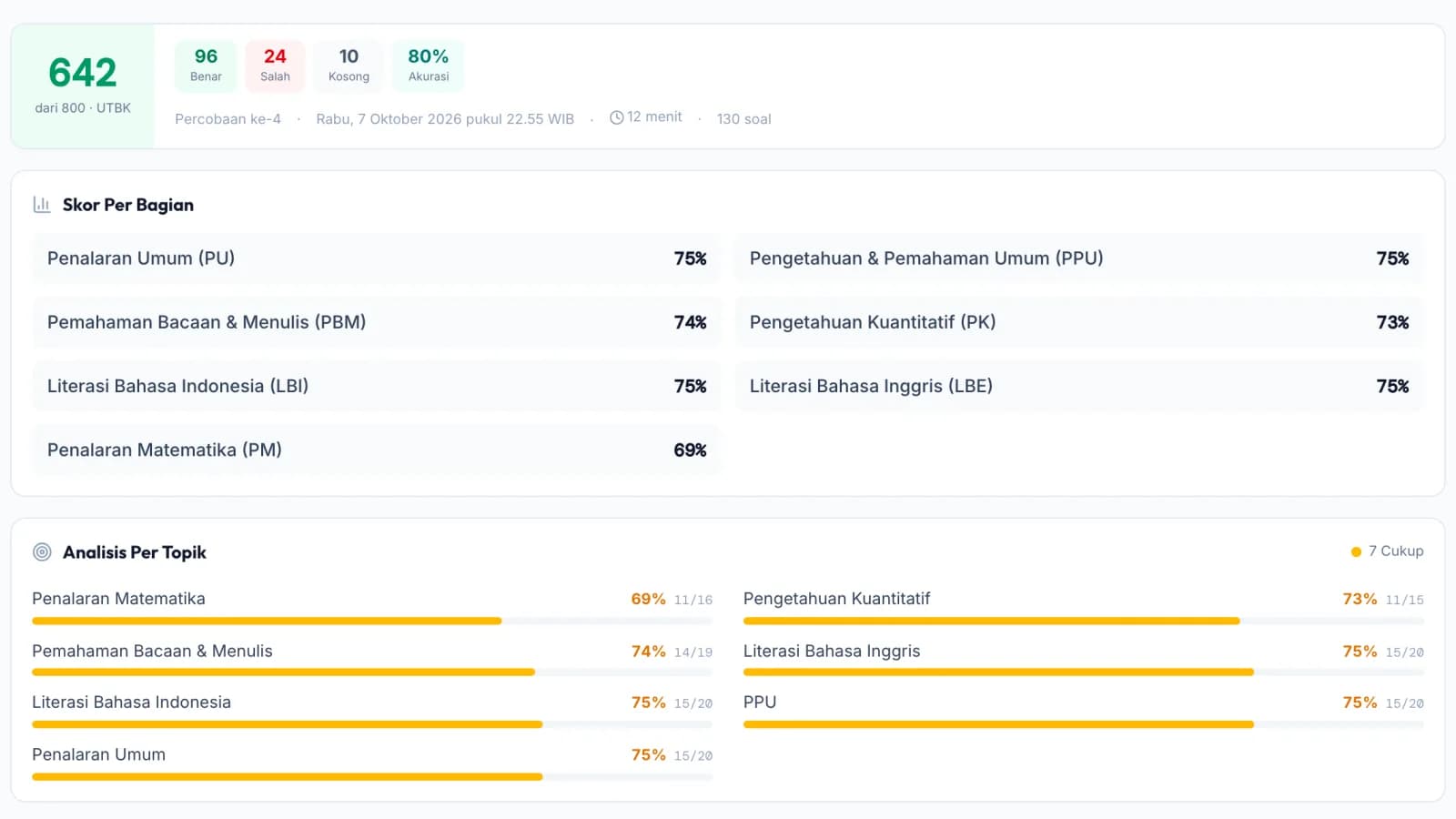Select the Pemahaman Bacaan & Menulis (PBM) row

click(377, 322)
